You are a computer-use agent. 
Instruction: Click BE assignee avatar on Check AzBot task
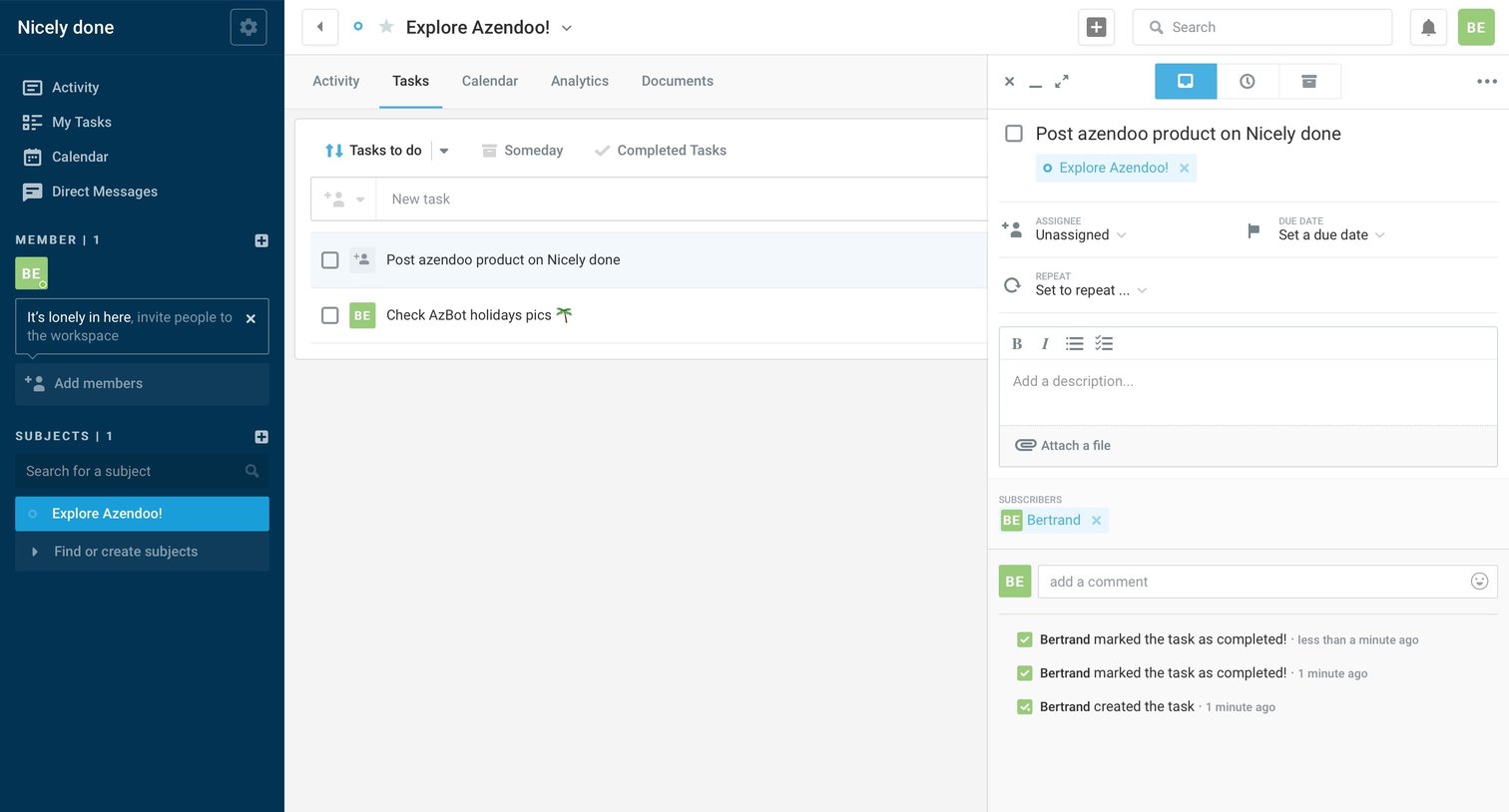(362, 315)
